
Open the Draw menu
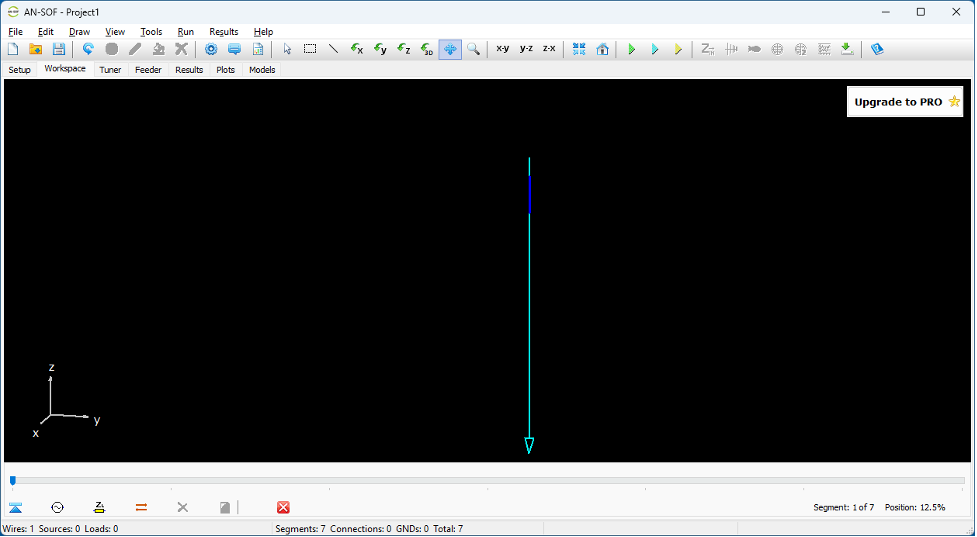(x=79, y=32)
